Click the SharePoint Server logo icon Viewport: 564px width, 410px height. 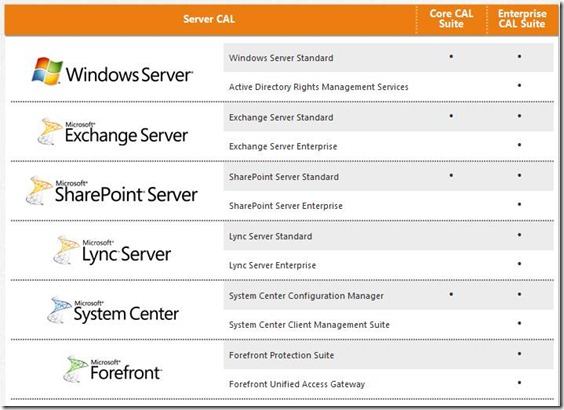39,190
